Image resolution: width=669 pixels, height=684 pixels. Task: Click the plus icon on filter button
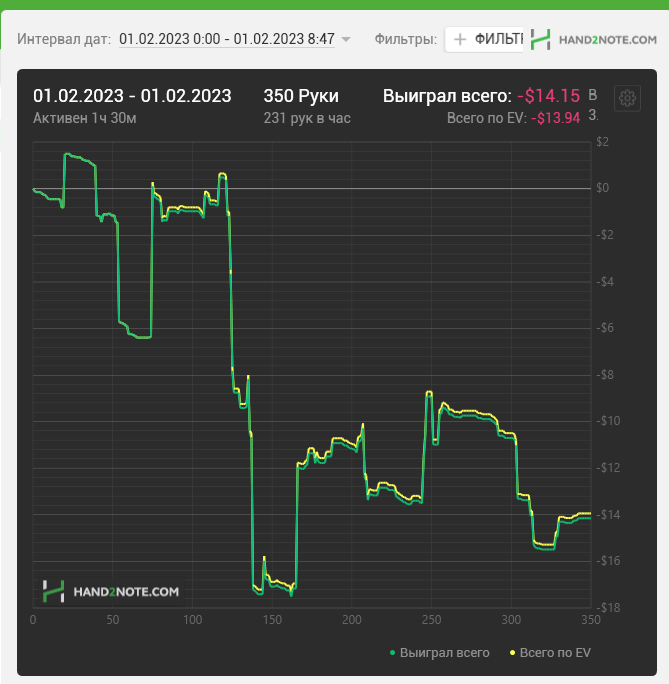[460, 40]
